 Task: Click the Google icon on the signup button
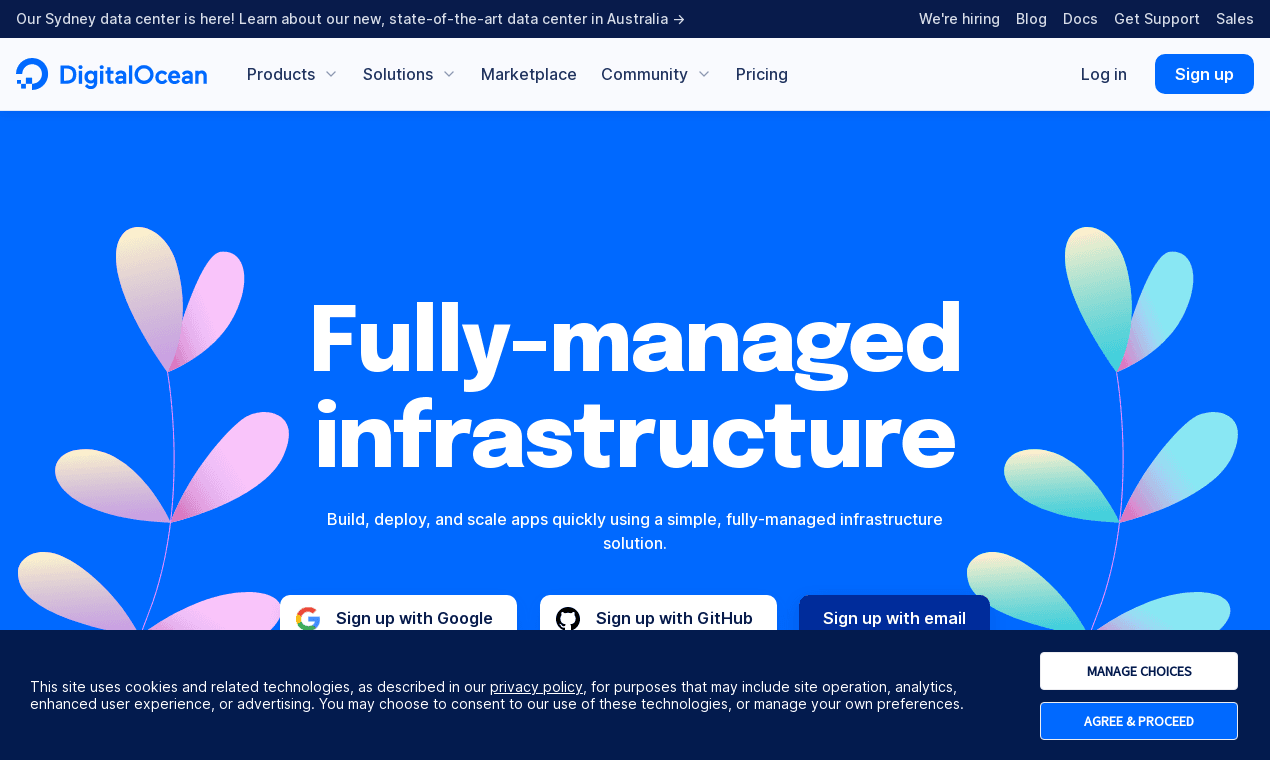[x=308, y=618]
